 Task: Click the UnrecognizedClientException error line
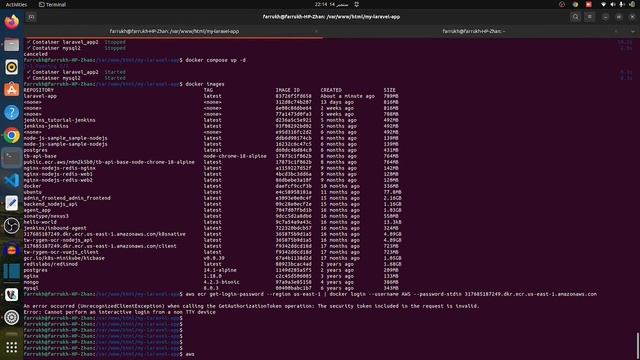coord(251,306)
